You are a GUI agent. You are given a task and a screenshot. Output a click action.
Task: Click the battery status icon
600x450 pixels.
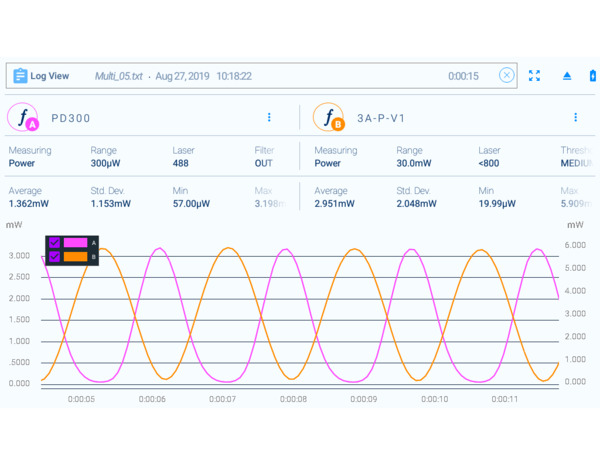[592, 76]
